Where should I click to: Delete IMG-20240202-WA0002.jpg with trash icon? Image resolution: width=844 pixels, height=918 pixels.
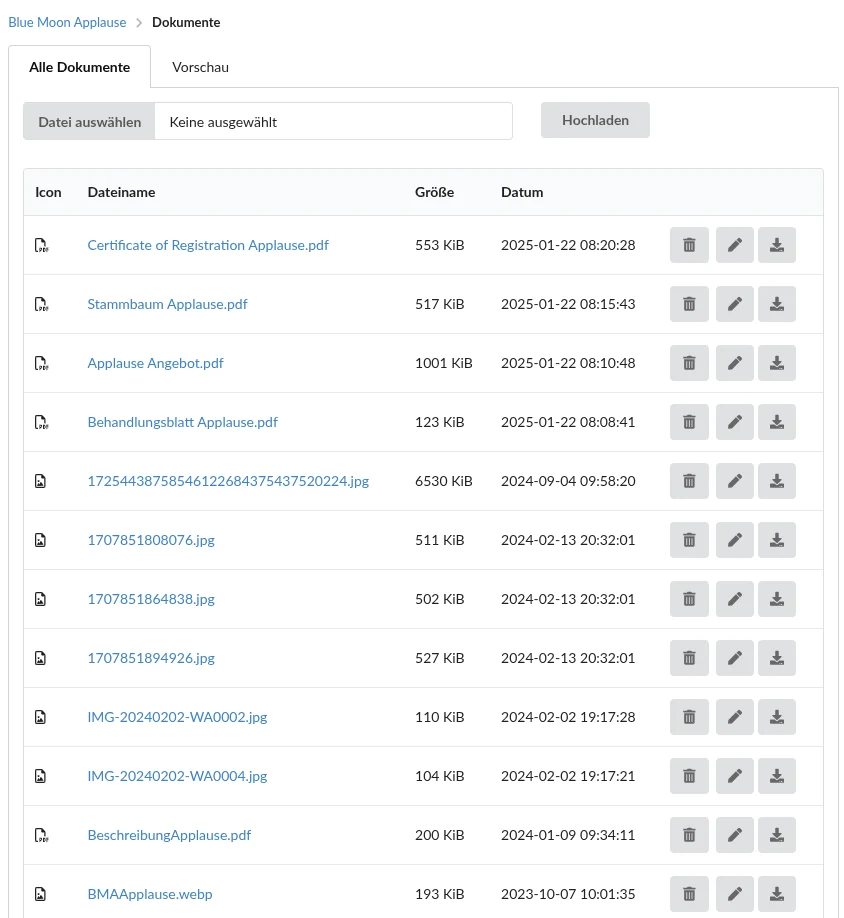pyautogui.click(x=689, y=717)
